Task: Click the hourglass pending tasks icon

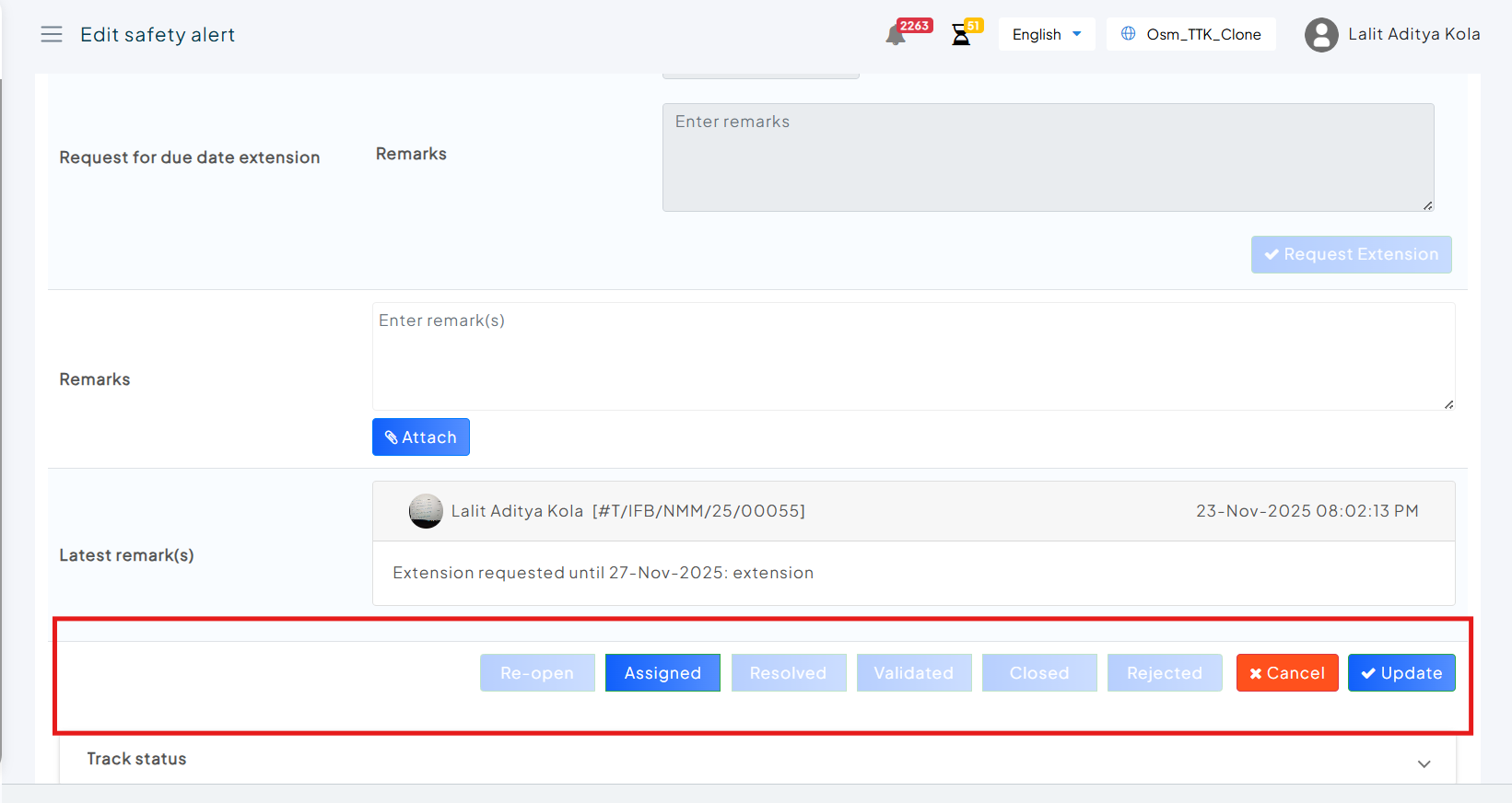Action: (961, 35)
